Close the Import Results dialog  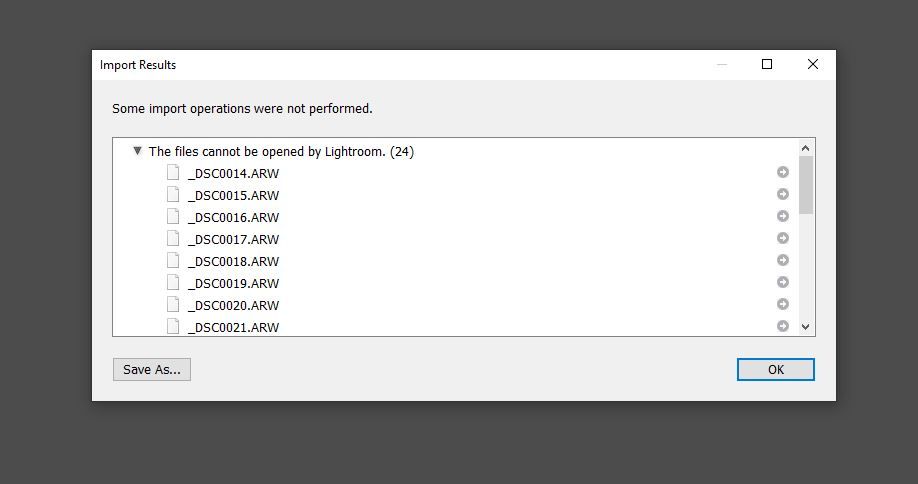(813, 64)
